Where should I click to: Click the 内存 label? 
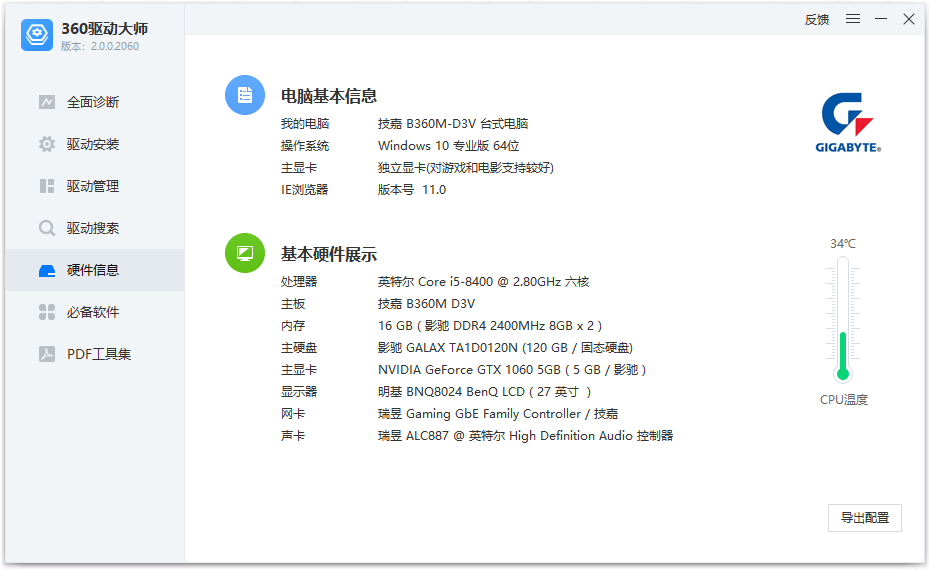click(x=293, y=326)
